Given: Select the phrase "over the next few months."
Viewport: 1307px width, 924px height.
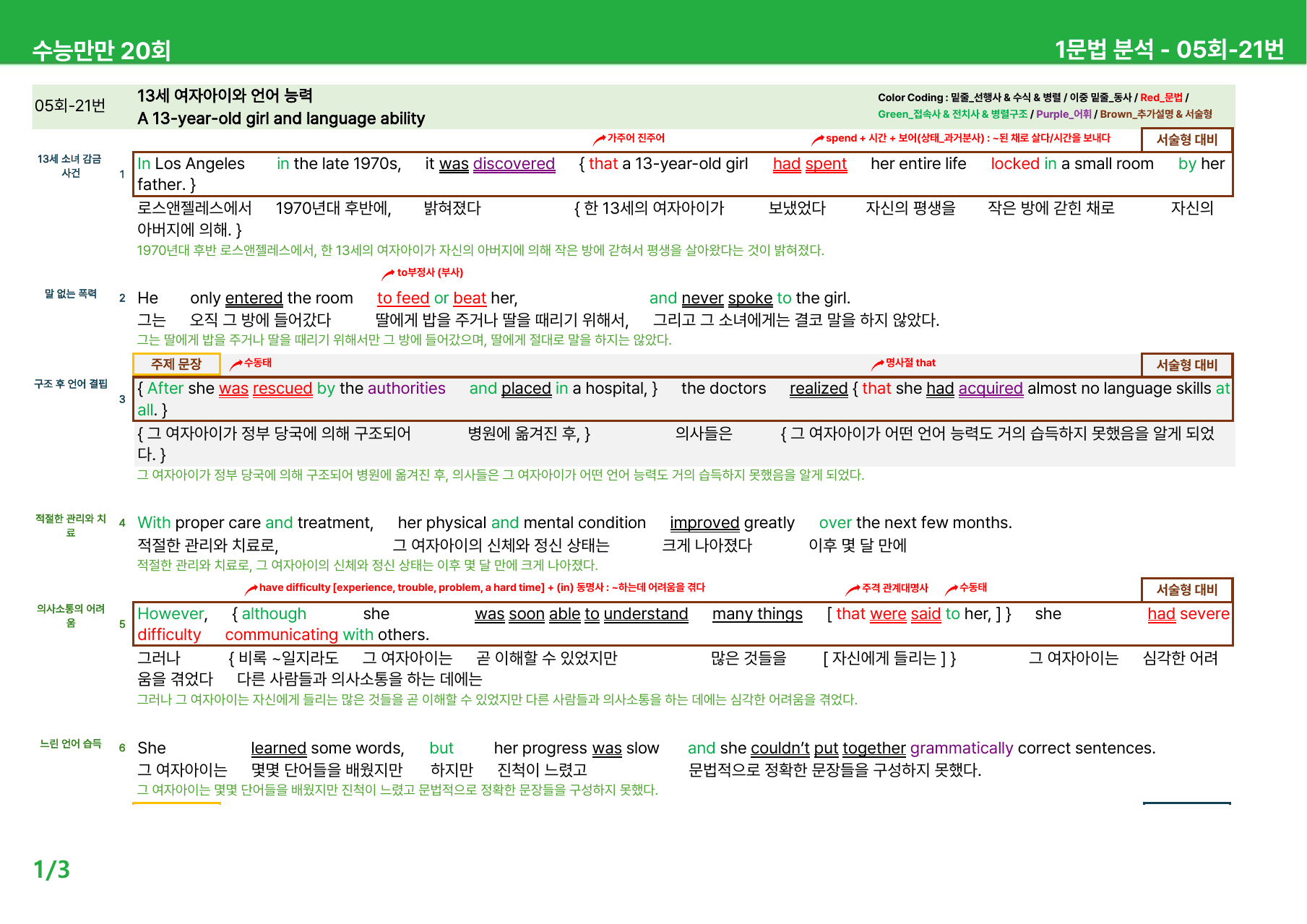Looking at the screenshot, I should pos(915,523).
